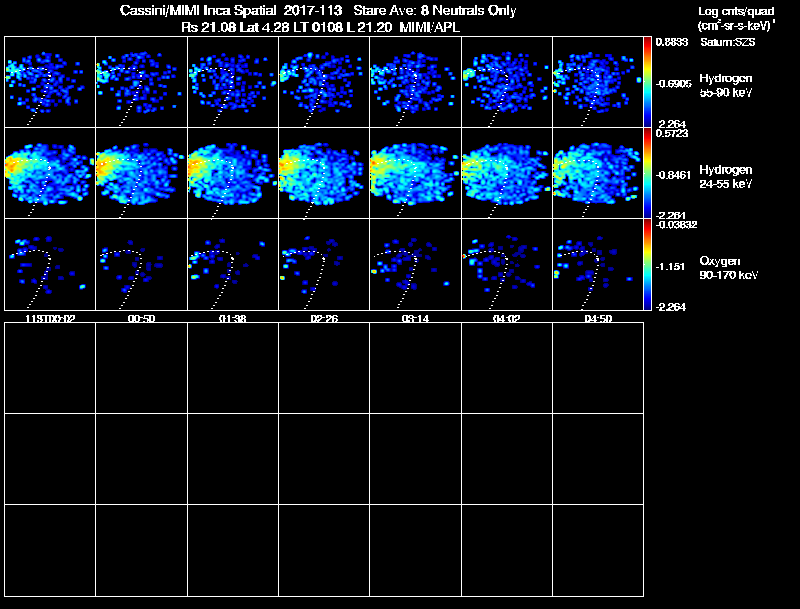Click the 'Cassini/MIMI Inca Spatial' title text

click(x=198, y=10)
